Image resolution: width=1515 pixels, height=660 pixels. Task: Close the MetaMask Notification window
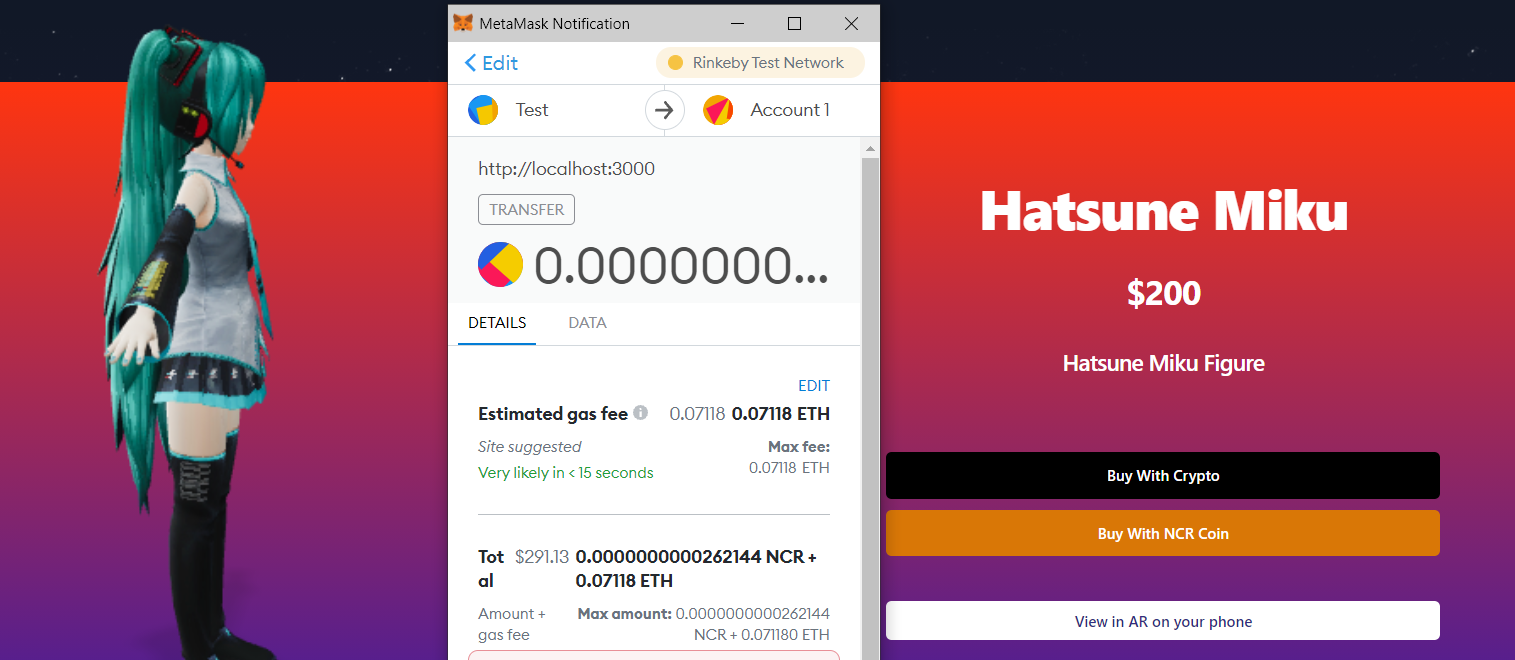[851, 23]
